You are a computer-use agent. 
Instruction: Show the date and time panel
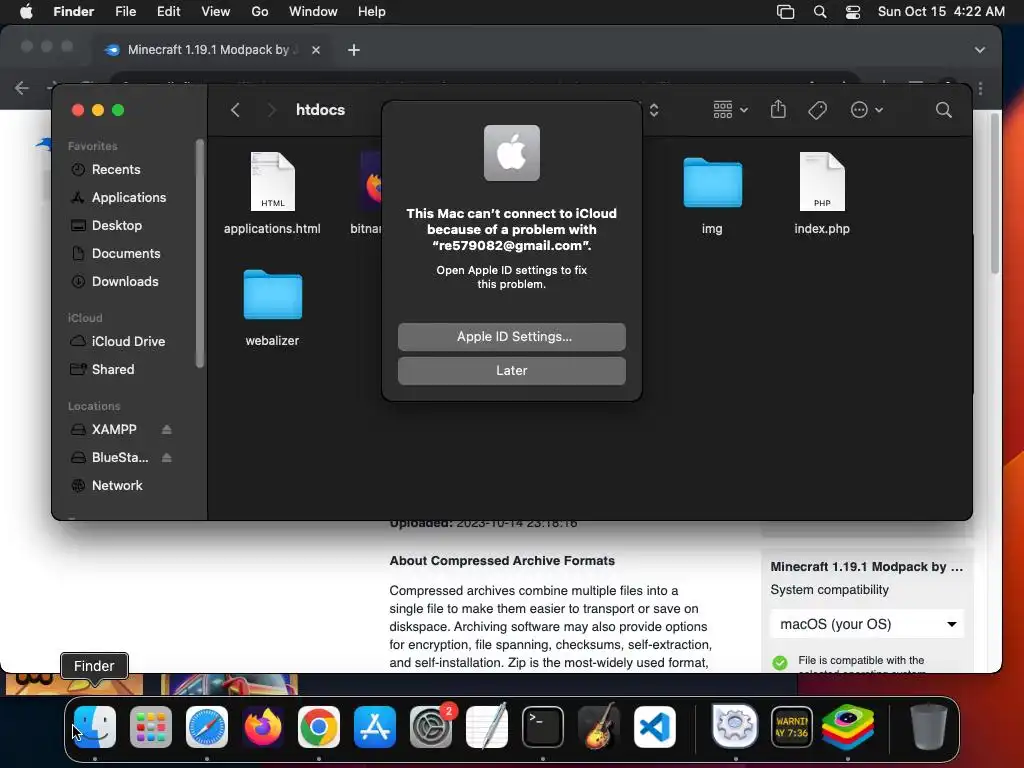pyautogui.click(x=941, y=12)
